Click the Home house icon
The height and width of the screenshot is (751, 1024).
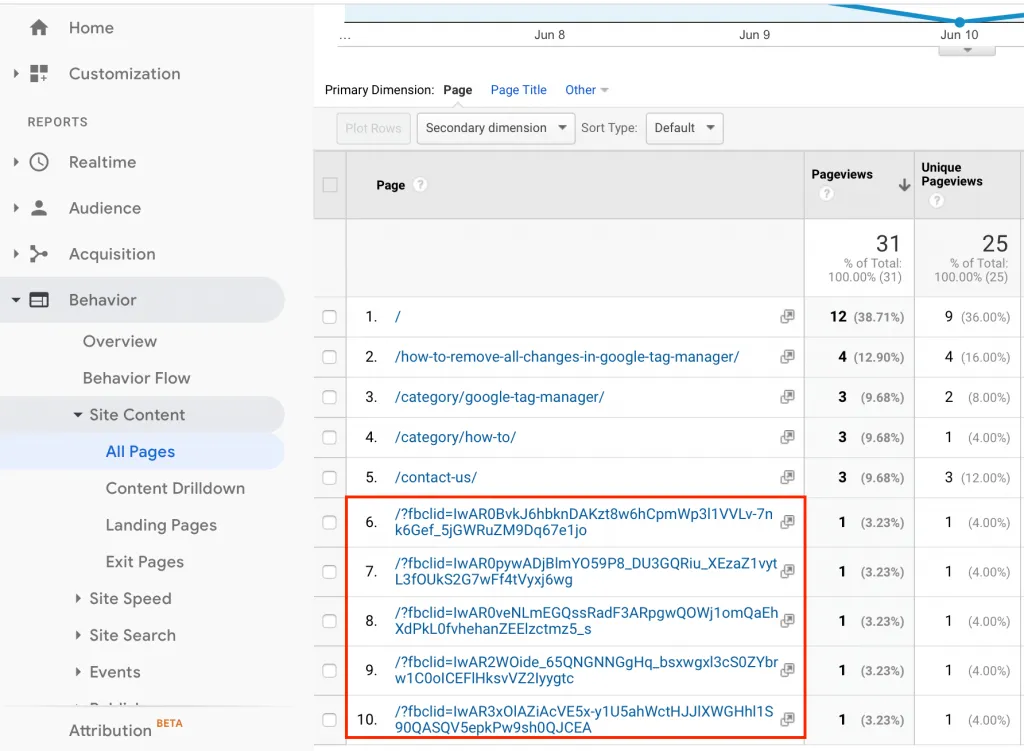[39, 27]
